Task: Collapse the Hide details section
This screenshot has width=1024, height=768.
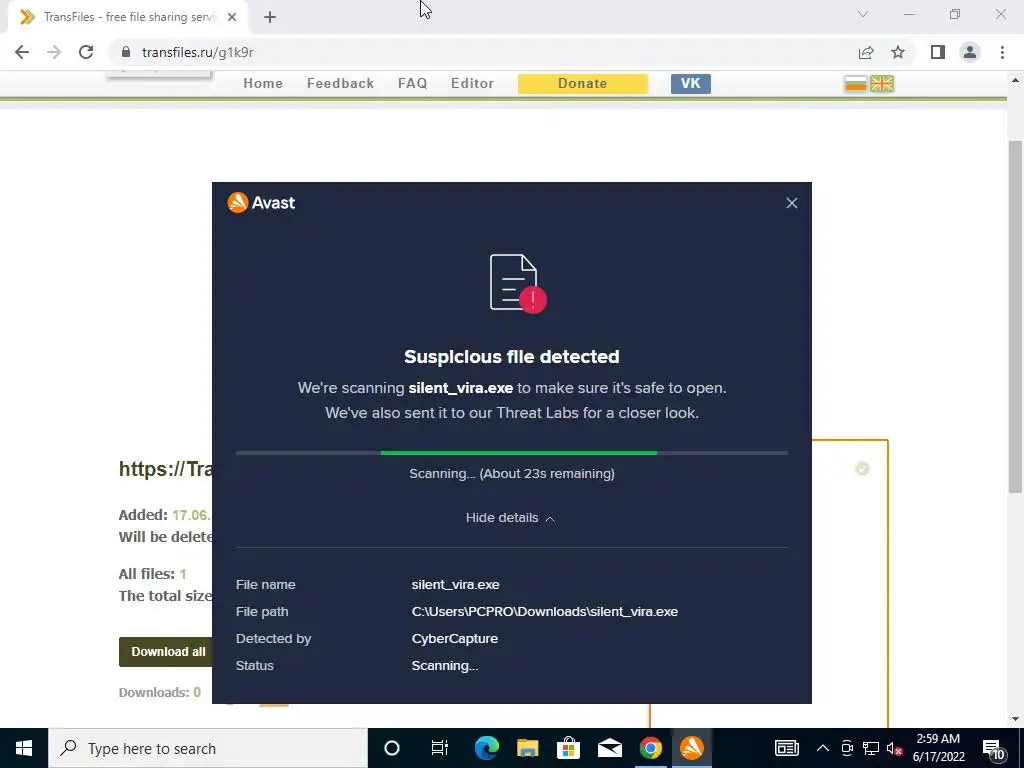Action: (x=511, y=518)
